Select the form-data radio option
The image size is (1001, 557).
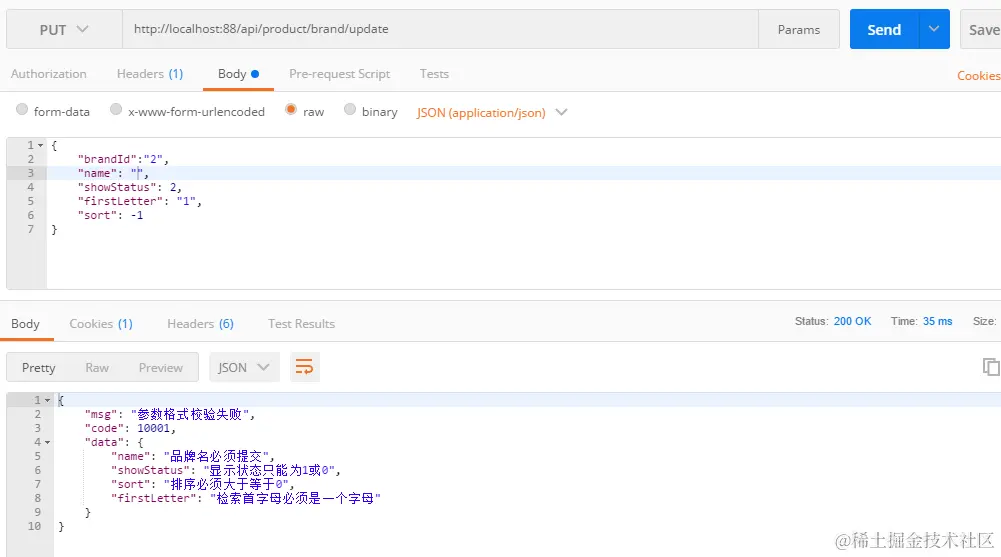coord(22,110)
